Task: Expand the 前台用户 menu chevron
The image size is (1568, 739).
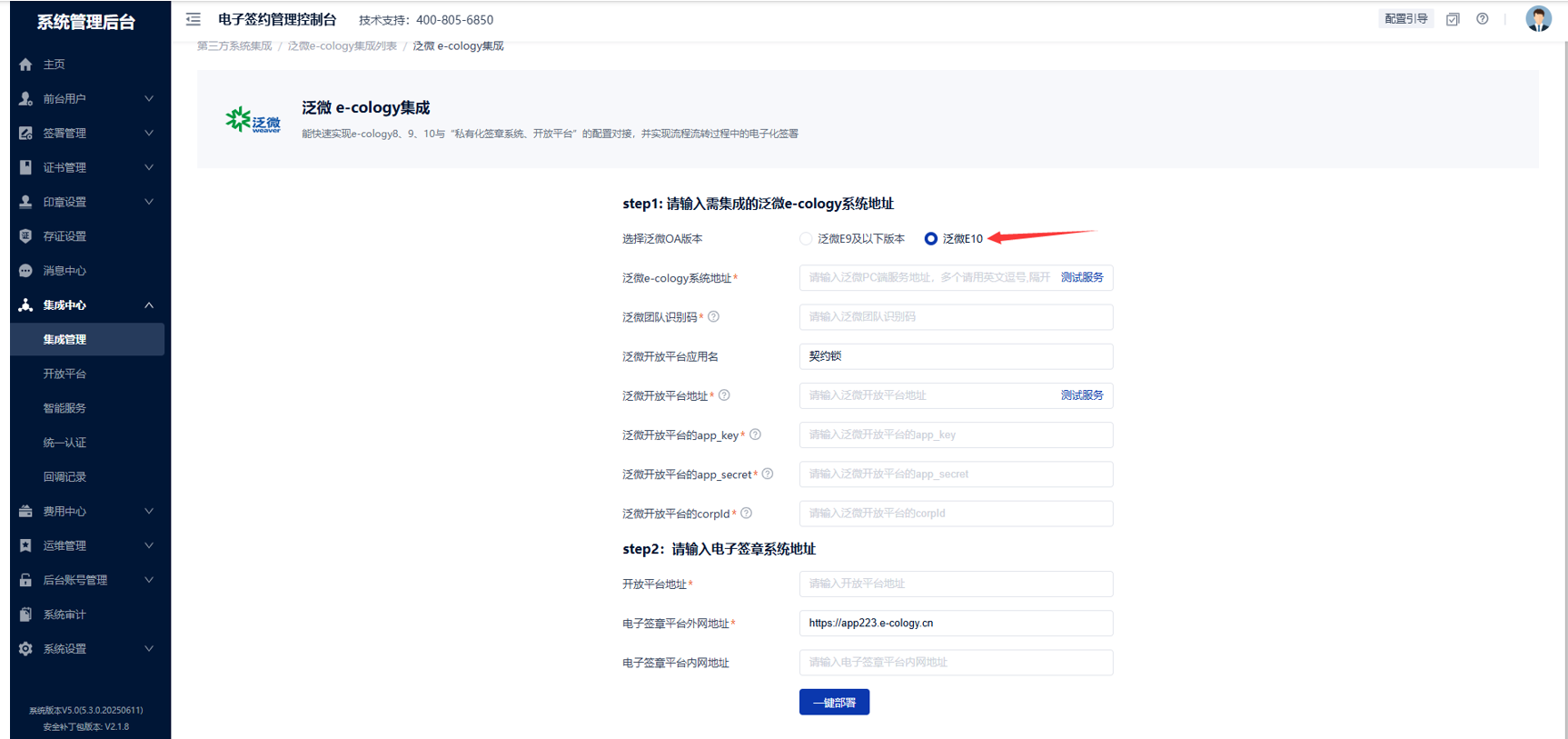Action: point(149,99)
